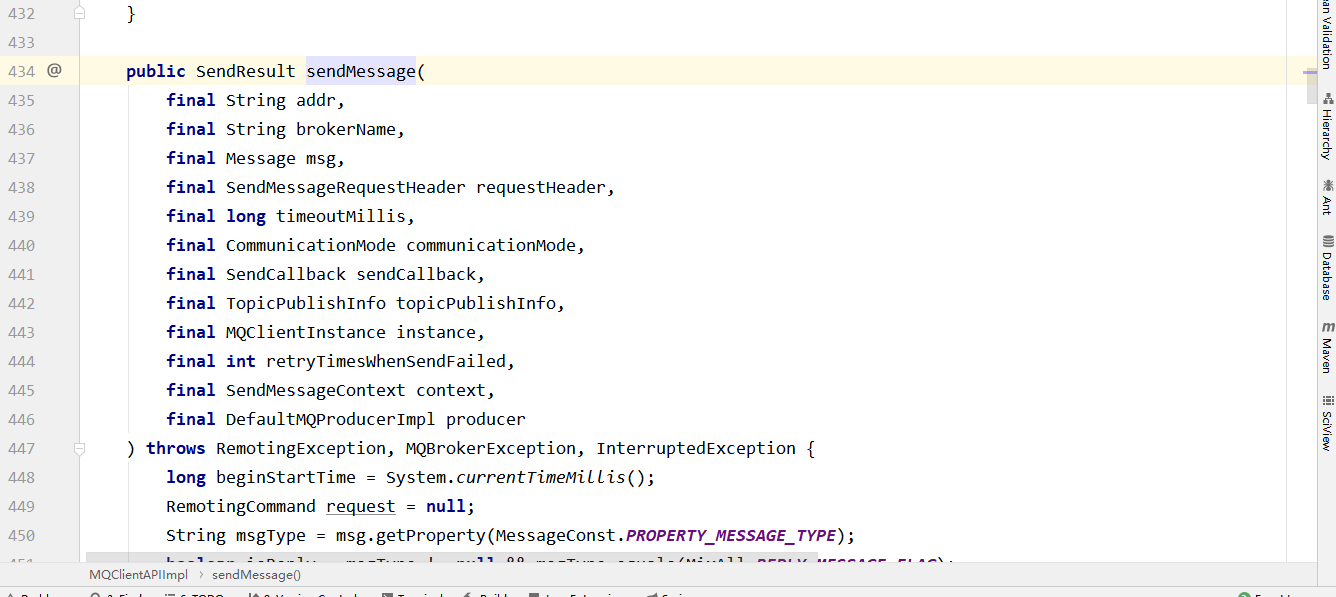Screen dimensions: 1336x597
Task: Click 'PROPERTY_MESSAGE_TYPE' constant on line 450
Action: (x=731, y=535)
